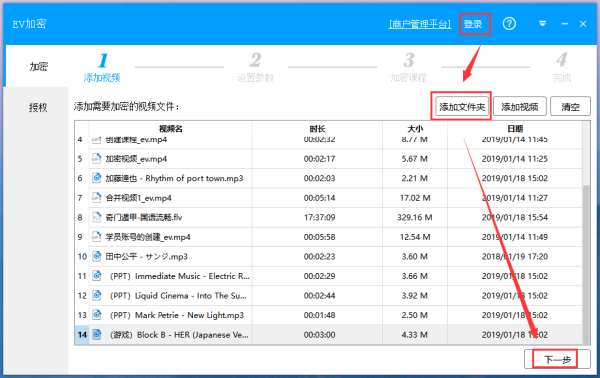Open the title bar dropdown menu arrow

[x=542, y=24]
